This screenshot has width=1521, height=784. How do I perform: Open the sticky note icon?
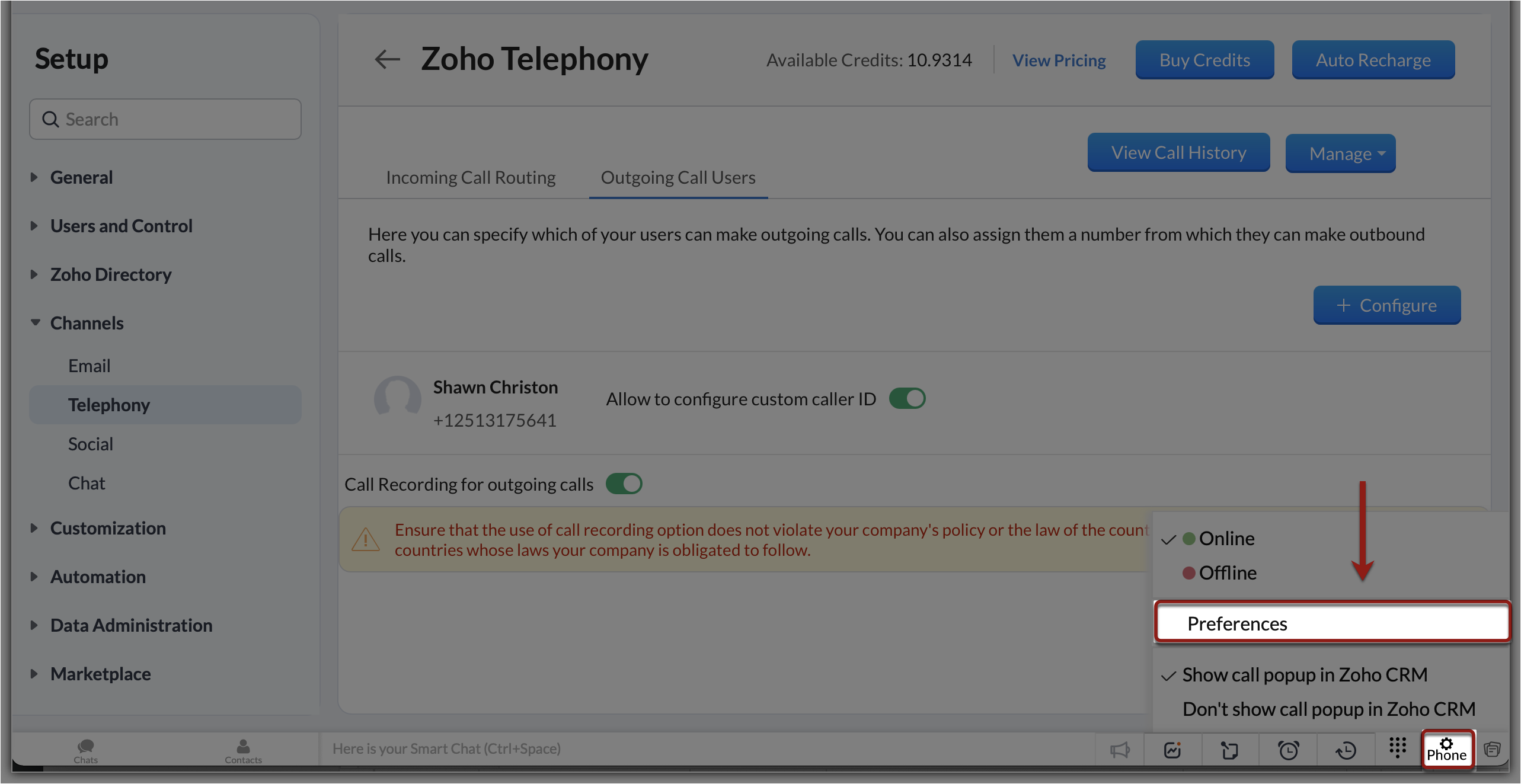pos(1229,750)
